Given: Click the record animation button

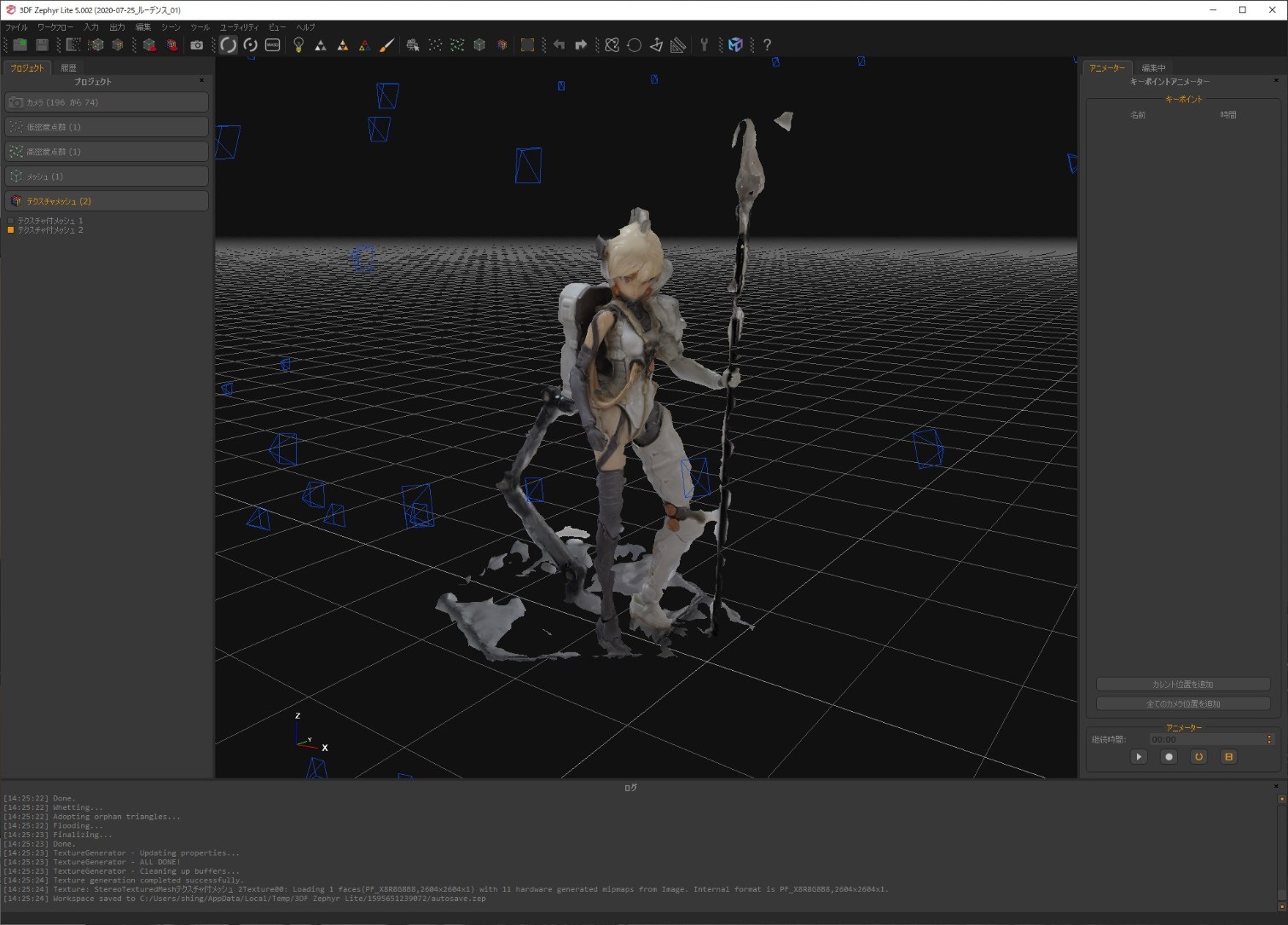Looking at the screenshot, I should click(1169, 757).
